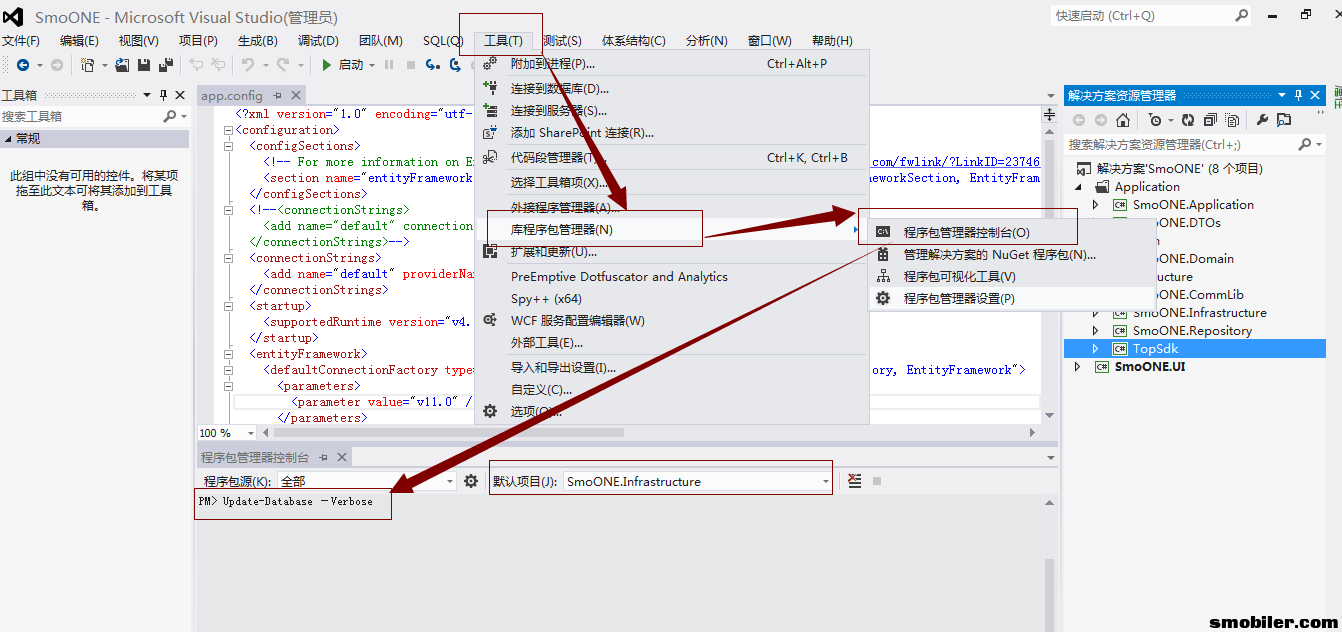Open the 窗口(W) menu

coord(769,41)
